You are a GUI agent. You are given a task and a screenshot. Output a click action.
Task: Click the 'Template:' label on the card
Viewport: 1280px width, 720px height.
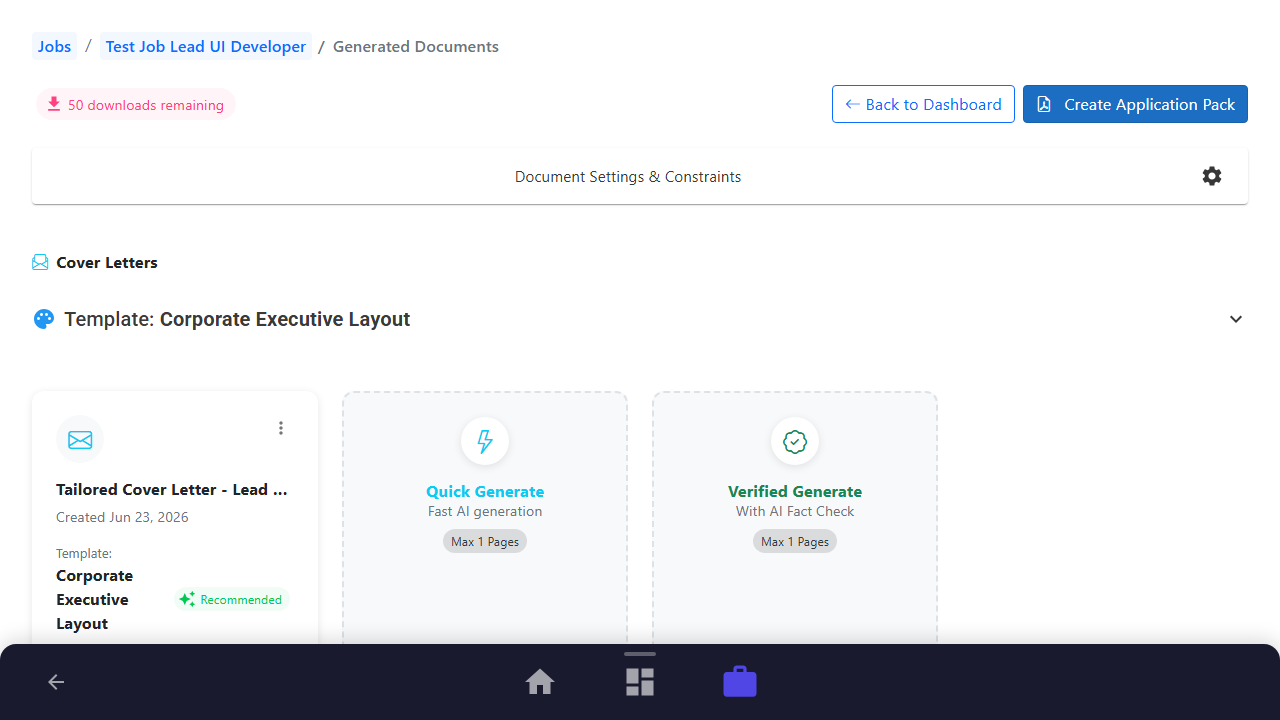point(84,553)
